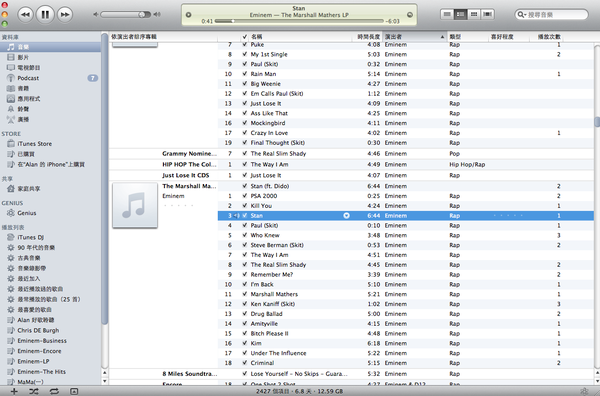The image size is (600, 396).
Task: Click the 依演出者排序專輯 album column header
Action: (x=163, y=37)
